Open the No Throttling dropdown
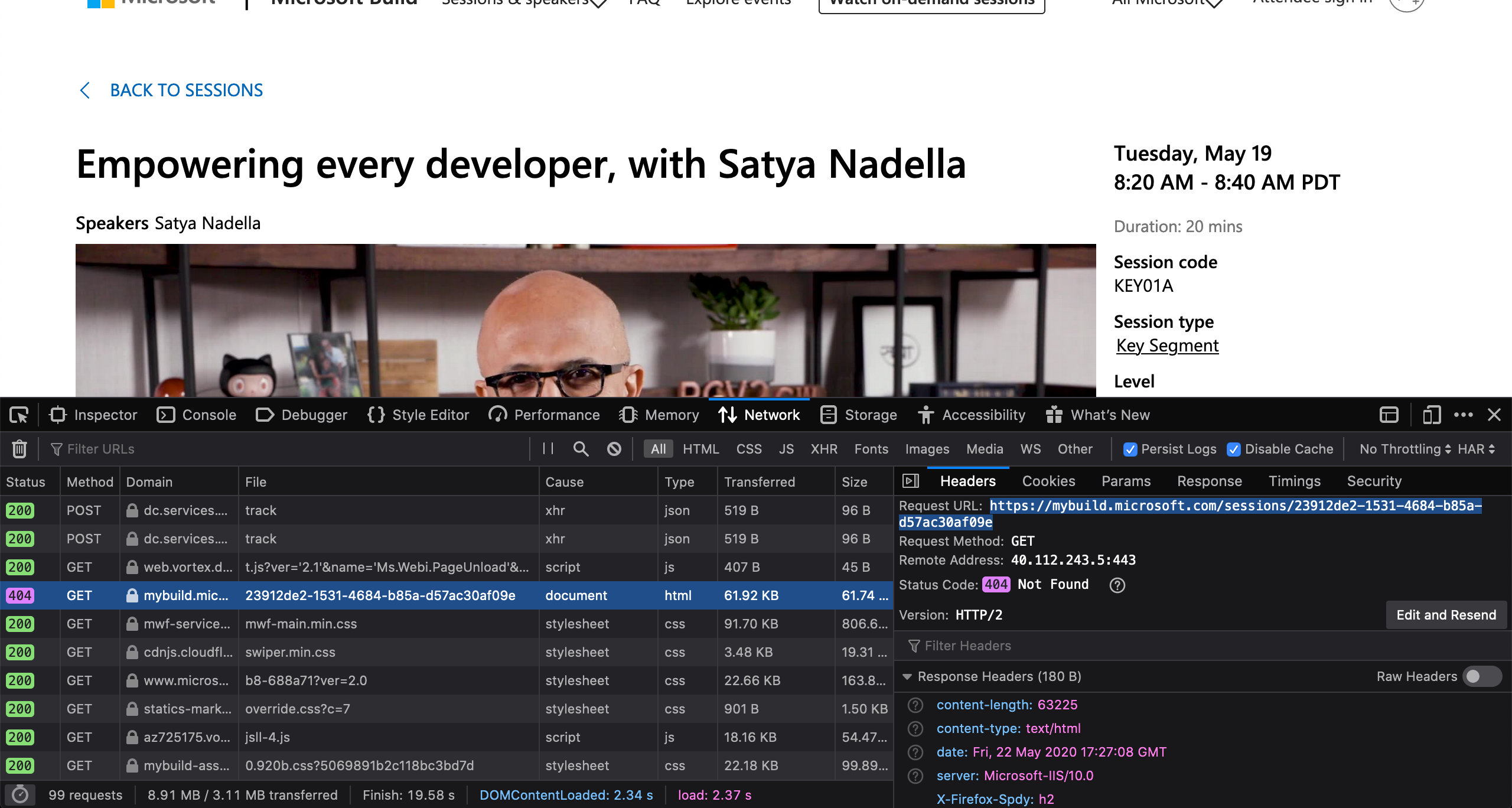The height and width of the screenshot is (808, 1512). click(1405, 449)
